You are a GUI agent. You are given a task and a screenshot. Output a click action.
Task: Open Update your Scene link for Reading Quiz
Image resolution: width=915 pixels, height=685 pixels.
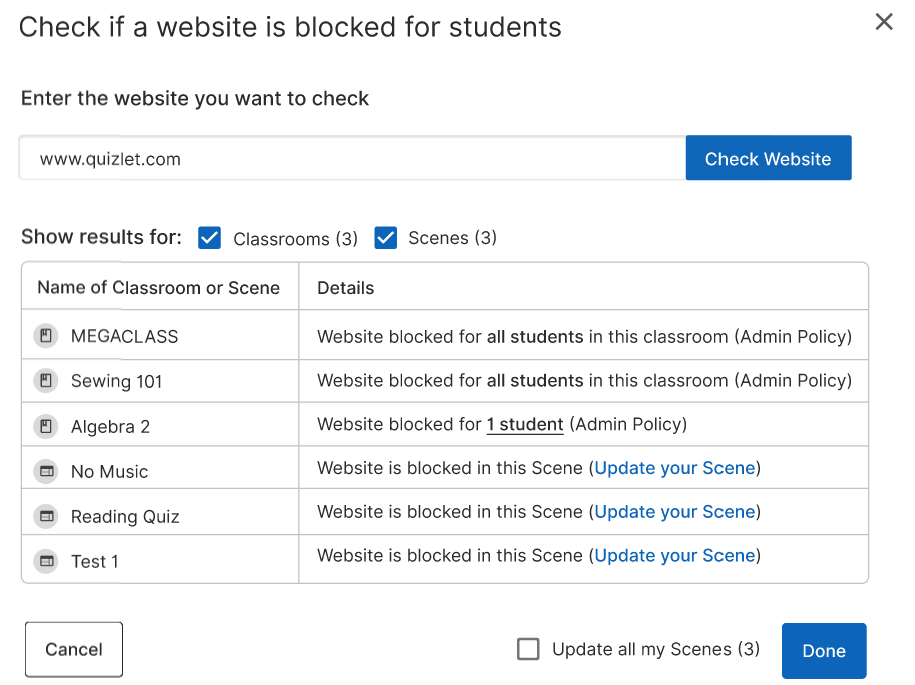675,512
